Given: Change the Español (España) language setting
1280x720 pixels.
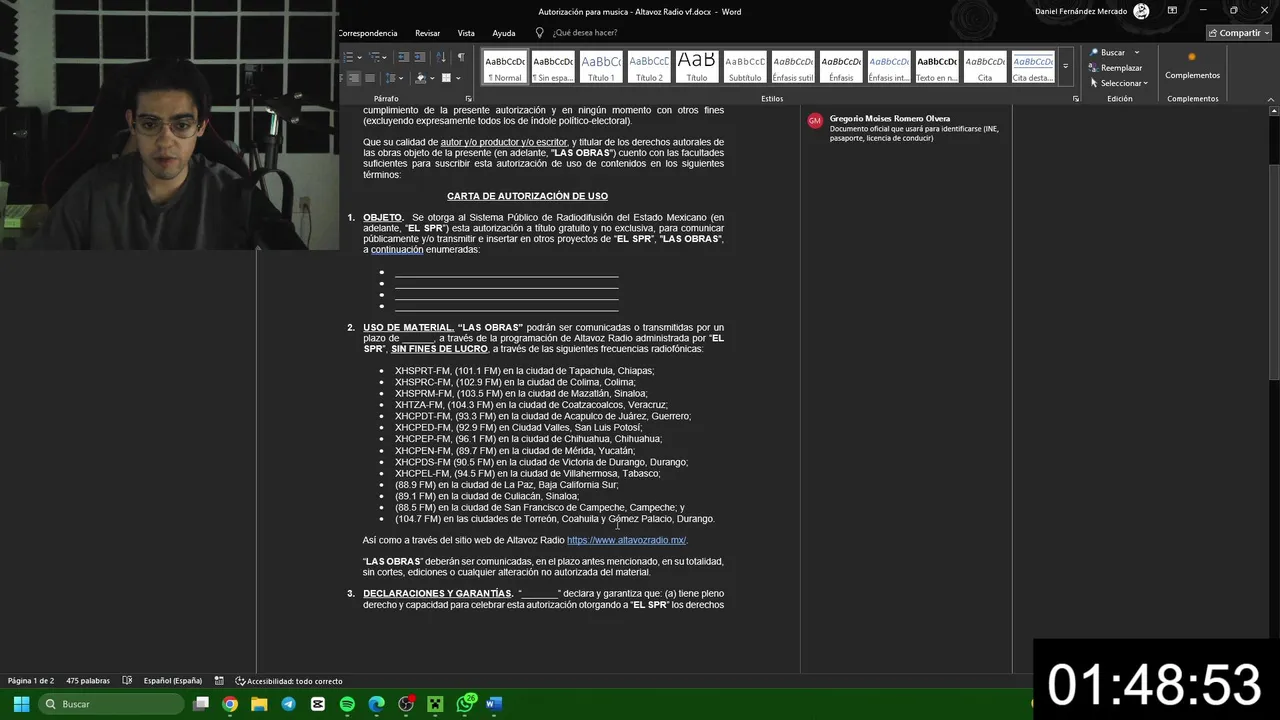Looking at the screenshot, I should pos(173,681).
